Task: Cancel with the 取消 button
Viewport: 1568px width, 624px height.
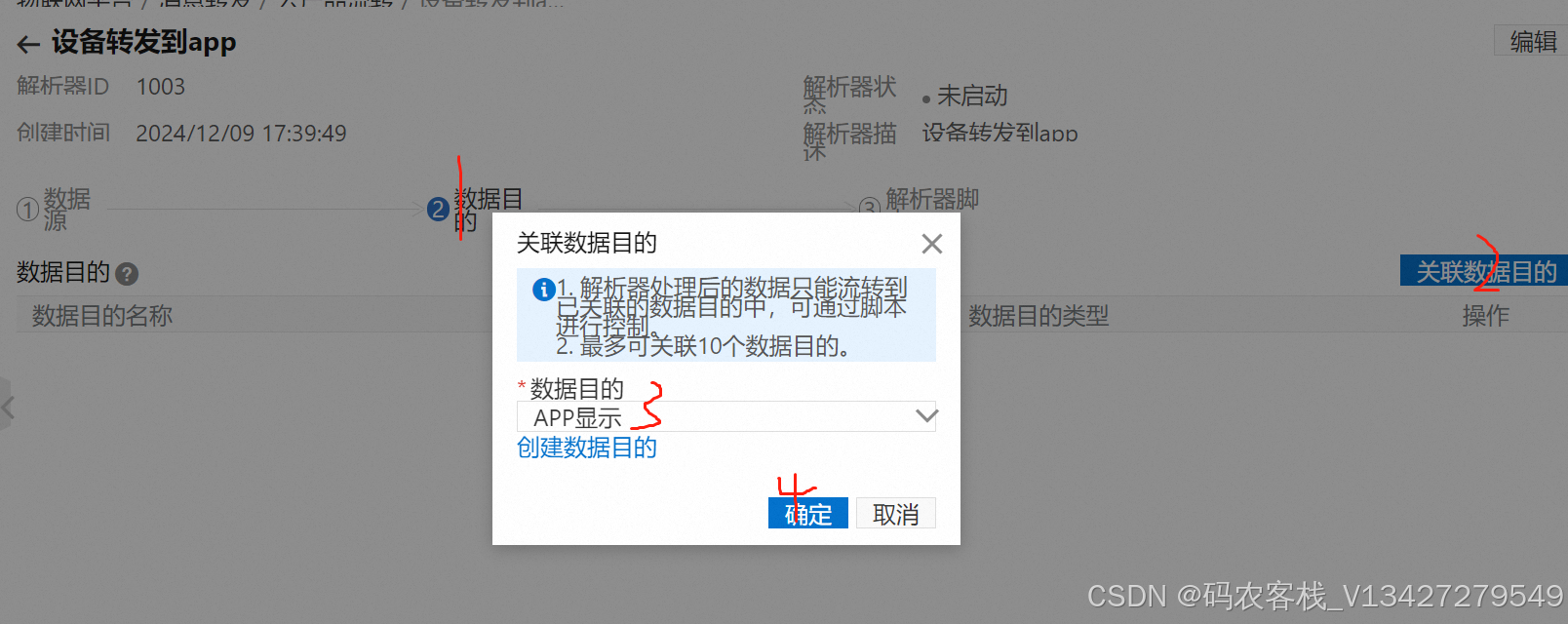Action: (896, 513)
